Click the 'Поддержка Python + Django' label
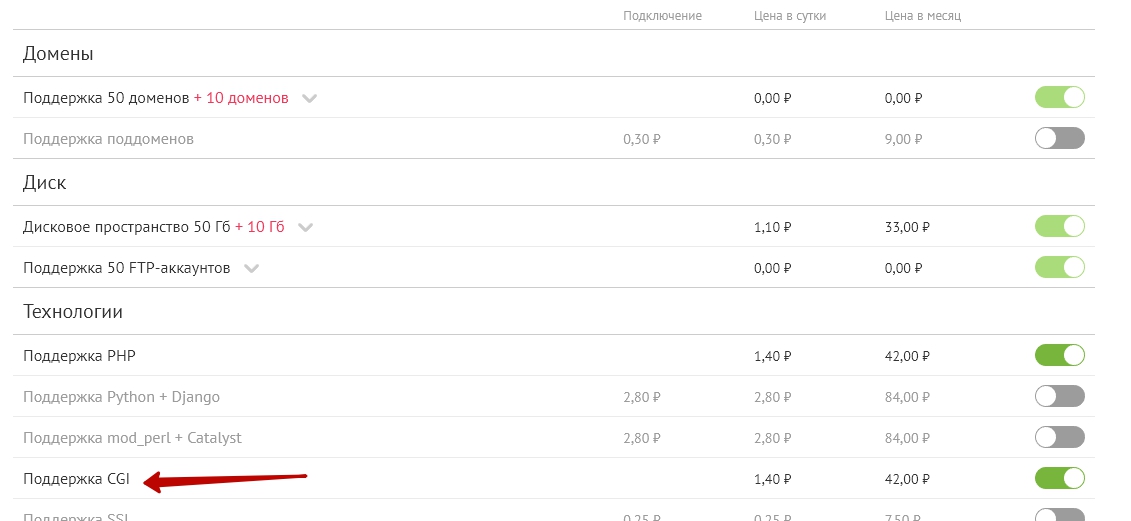1131x521 pixels. 121,397
